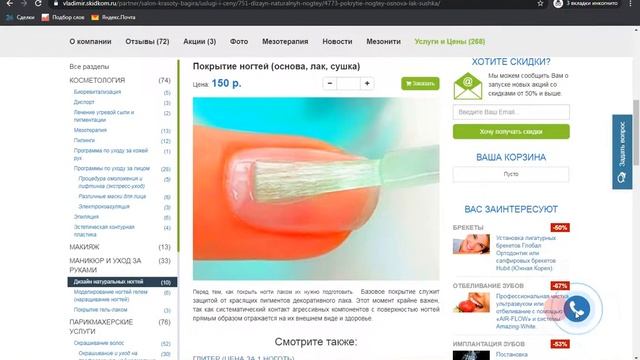640x360 pixels.
Task: Open Различные маски для лица
Action: (112, 196)
